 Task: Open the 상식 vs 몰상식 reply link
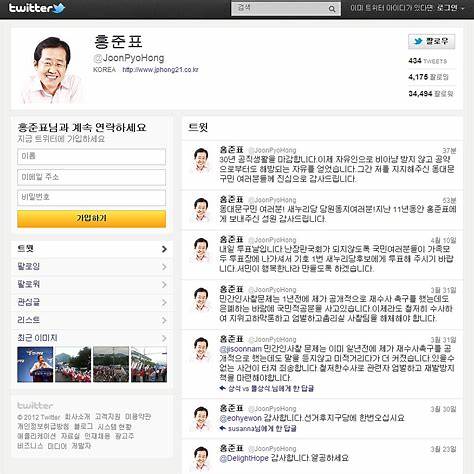point(271,388)
